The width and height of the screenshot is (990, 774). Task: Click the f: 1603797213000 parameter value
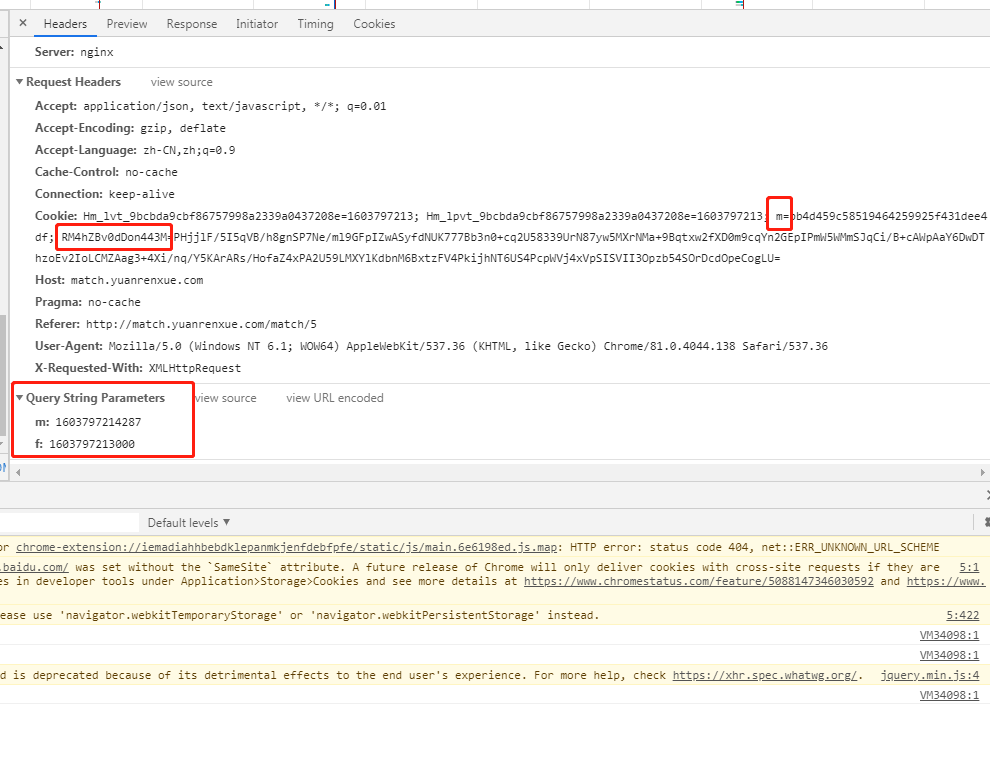pos(92,444)
